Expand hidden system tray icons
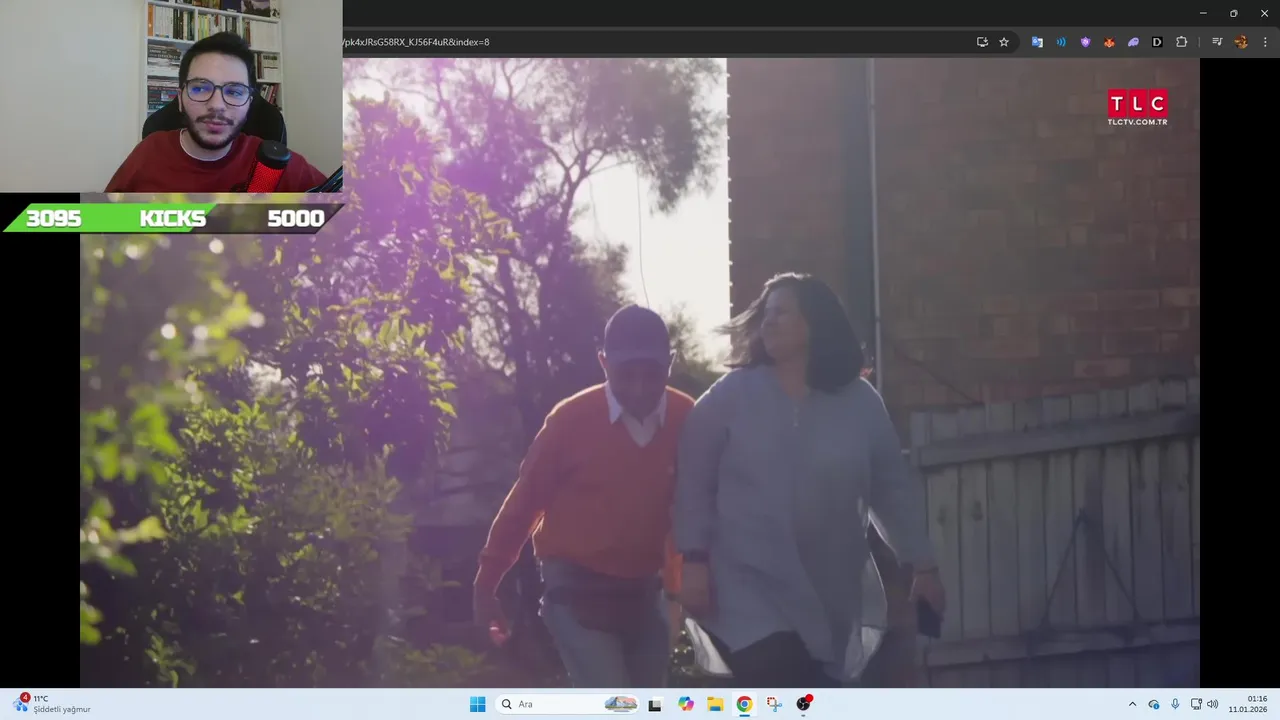 click(1132, 704)
